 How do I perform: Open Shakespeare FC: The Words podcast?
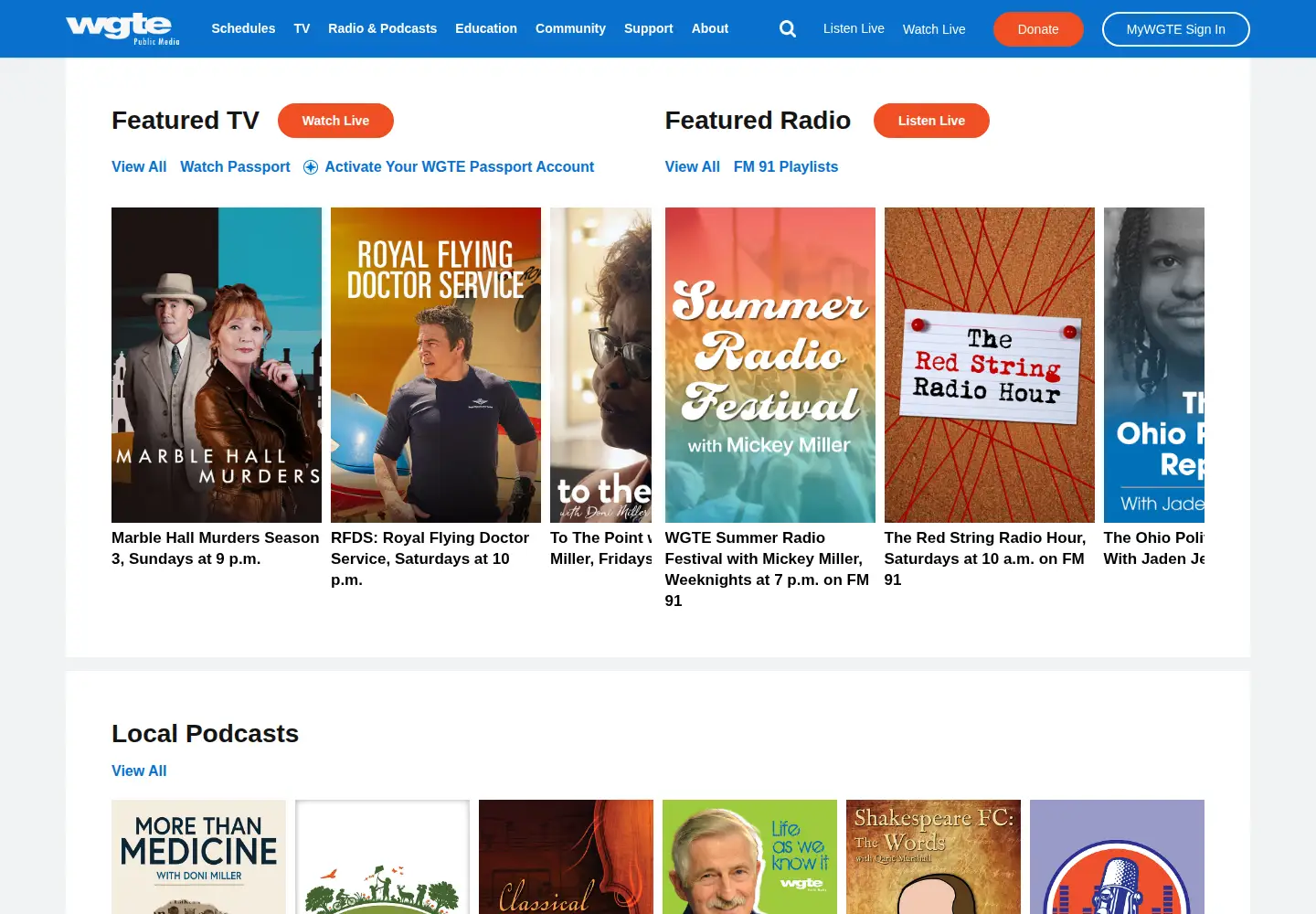tap(933, 856)
